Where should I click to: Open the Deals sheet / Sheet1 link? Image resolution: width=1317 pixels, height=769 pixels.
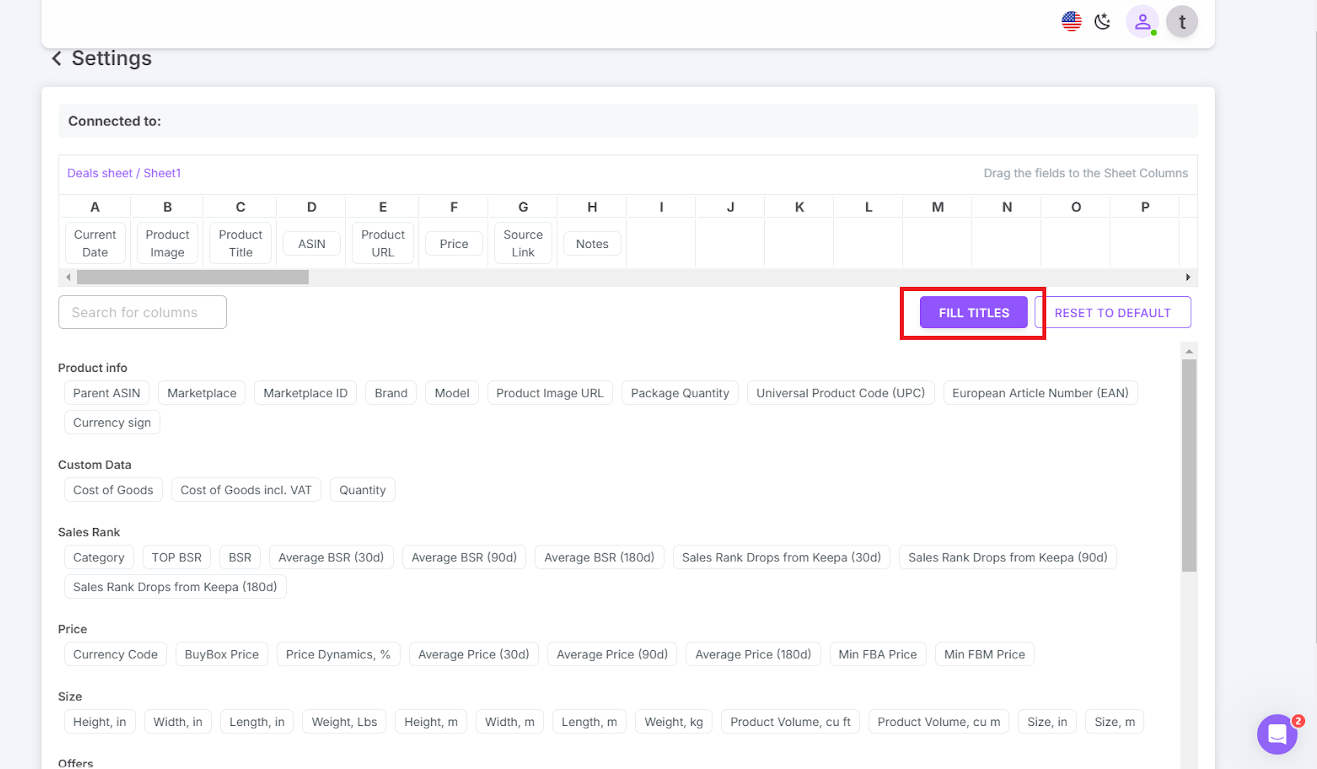[x=123, y=172]
